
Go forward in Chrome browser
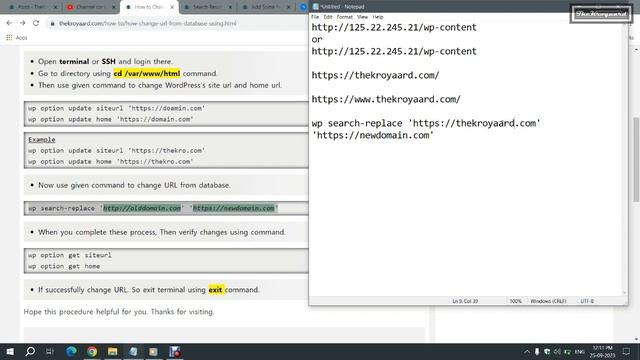[22, 23]
